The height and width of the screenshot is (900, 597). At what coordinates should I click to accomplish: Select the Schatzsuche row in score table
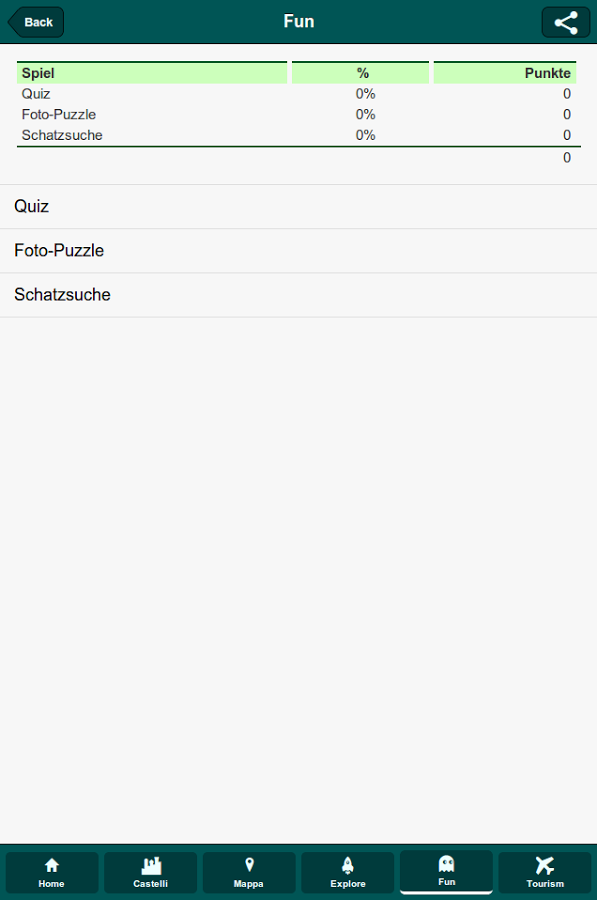click(x=296, y=135)
